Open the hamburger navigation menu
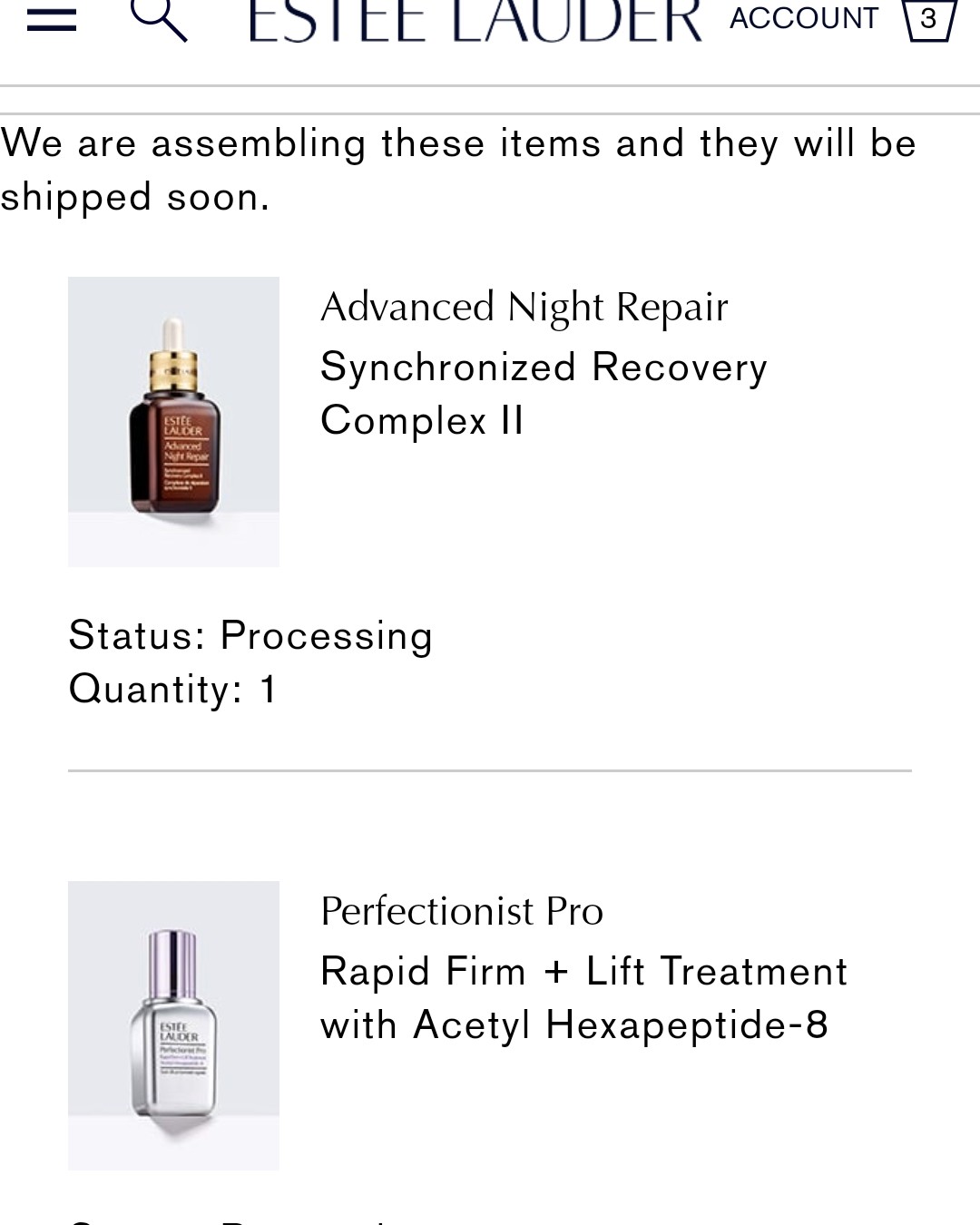This screenshot has height=1225, width=980. click(x=51, y=18)
